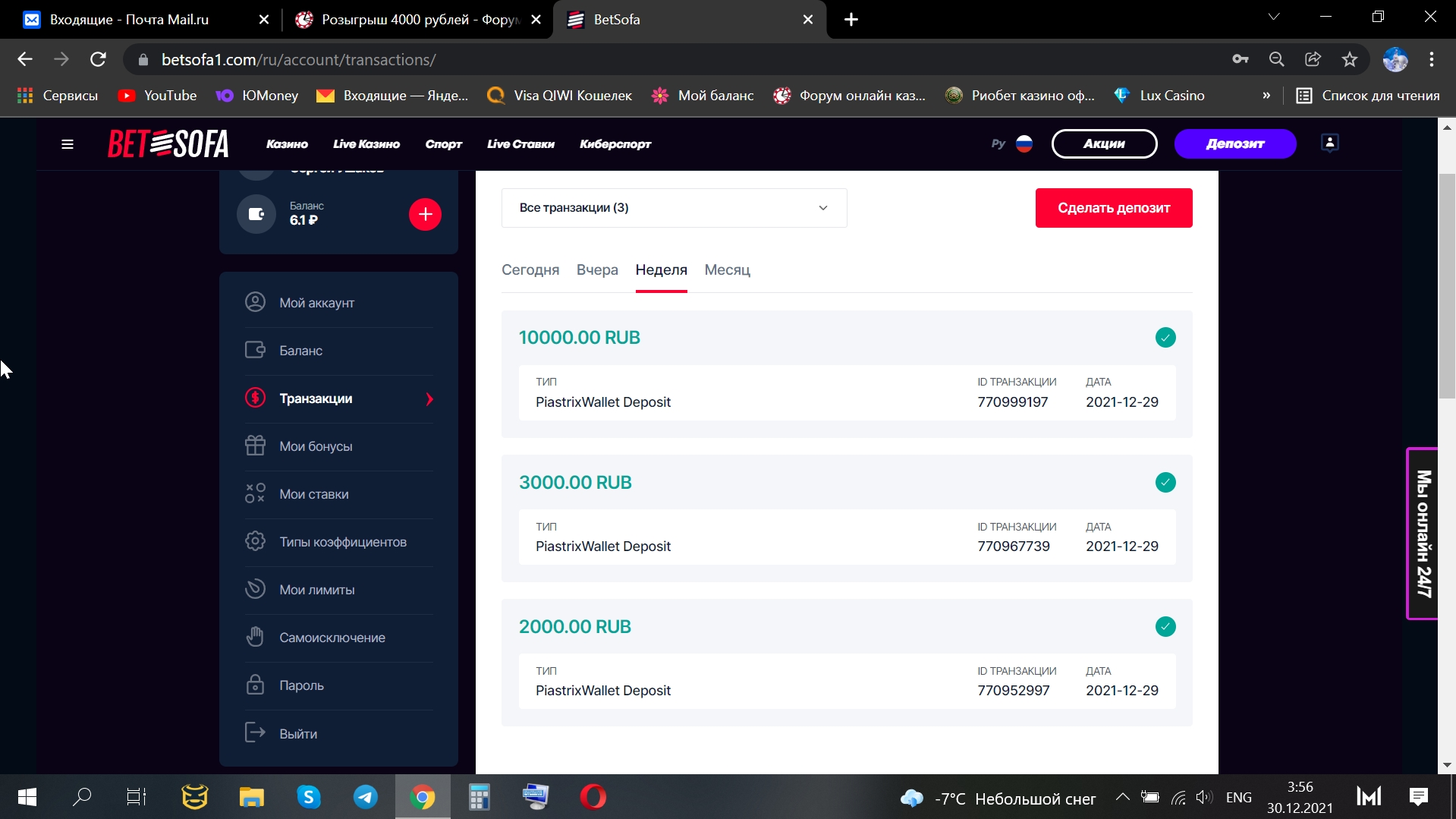Open the 'Мы онлайн 24/7' chat widget
1456x819 pixels.
(x=1423, y=534)
